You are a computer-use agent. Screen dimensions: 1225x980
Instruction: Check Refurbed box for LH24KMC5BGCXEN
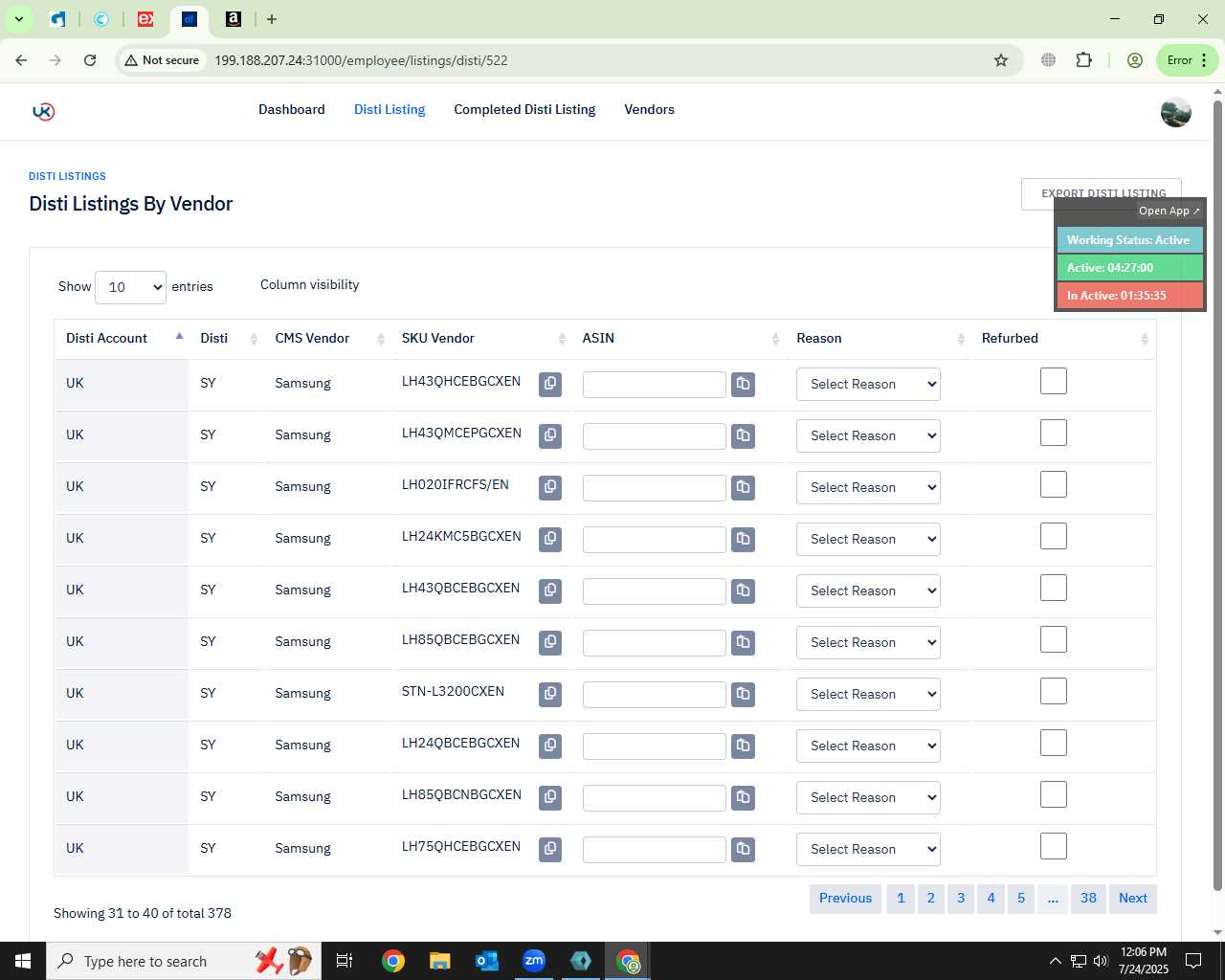[x=1053, y=536]
